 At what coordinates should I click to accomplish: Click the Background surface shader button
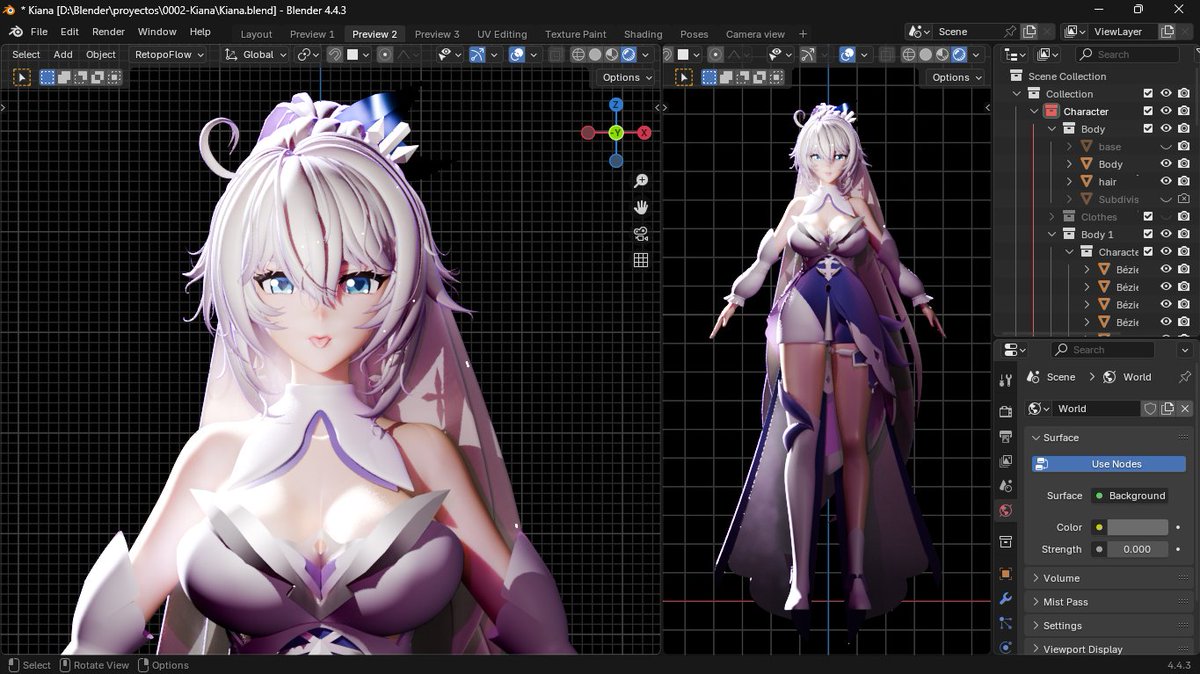tap(1128, 496)
